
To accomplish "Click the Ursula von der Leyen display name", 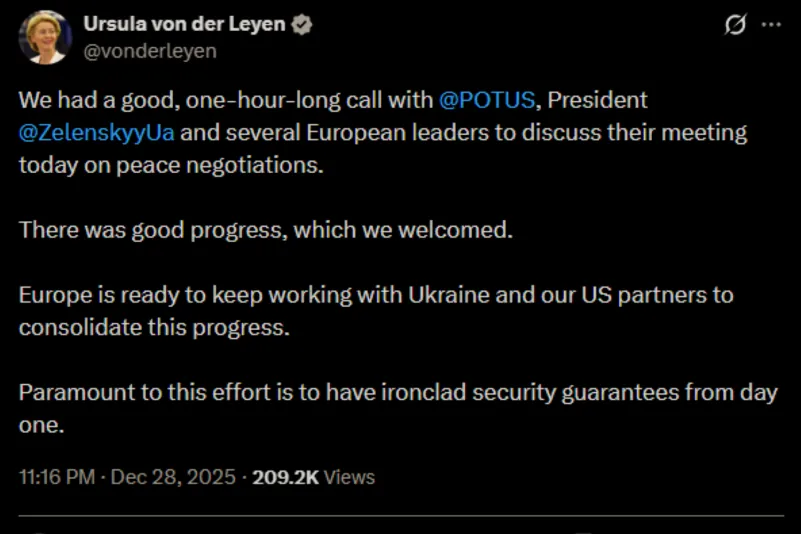I will coord(184,25).
